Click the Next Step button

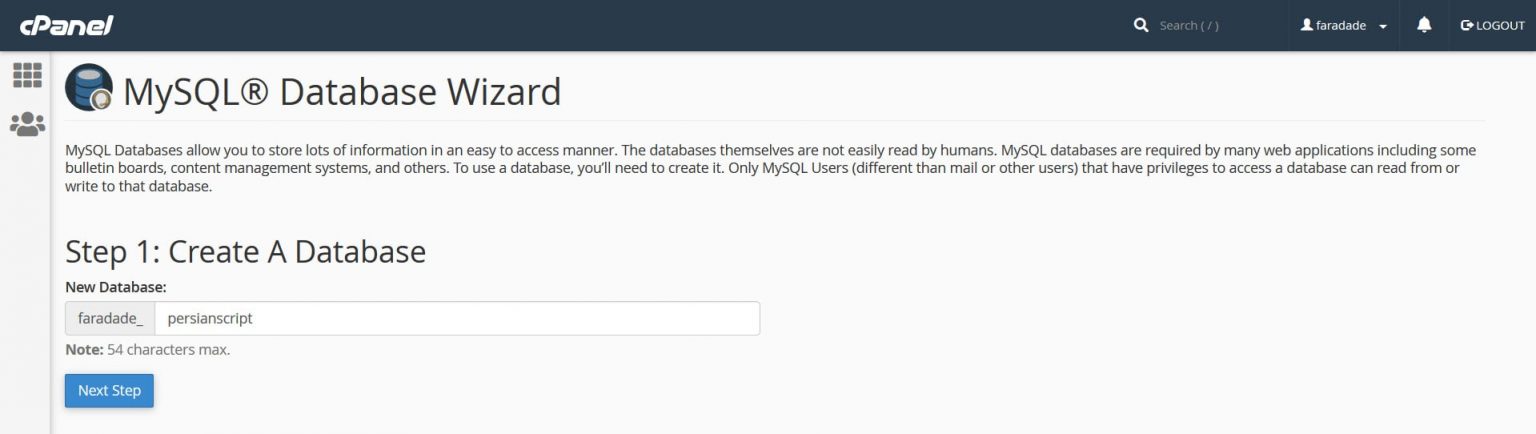(109, 390)
